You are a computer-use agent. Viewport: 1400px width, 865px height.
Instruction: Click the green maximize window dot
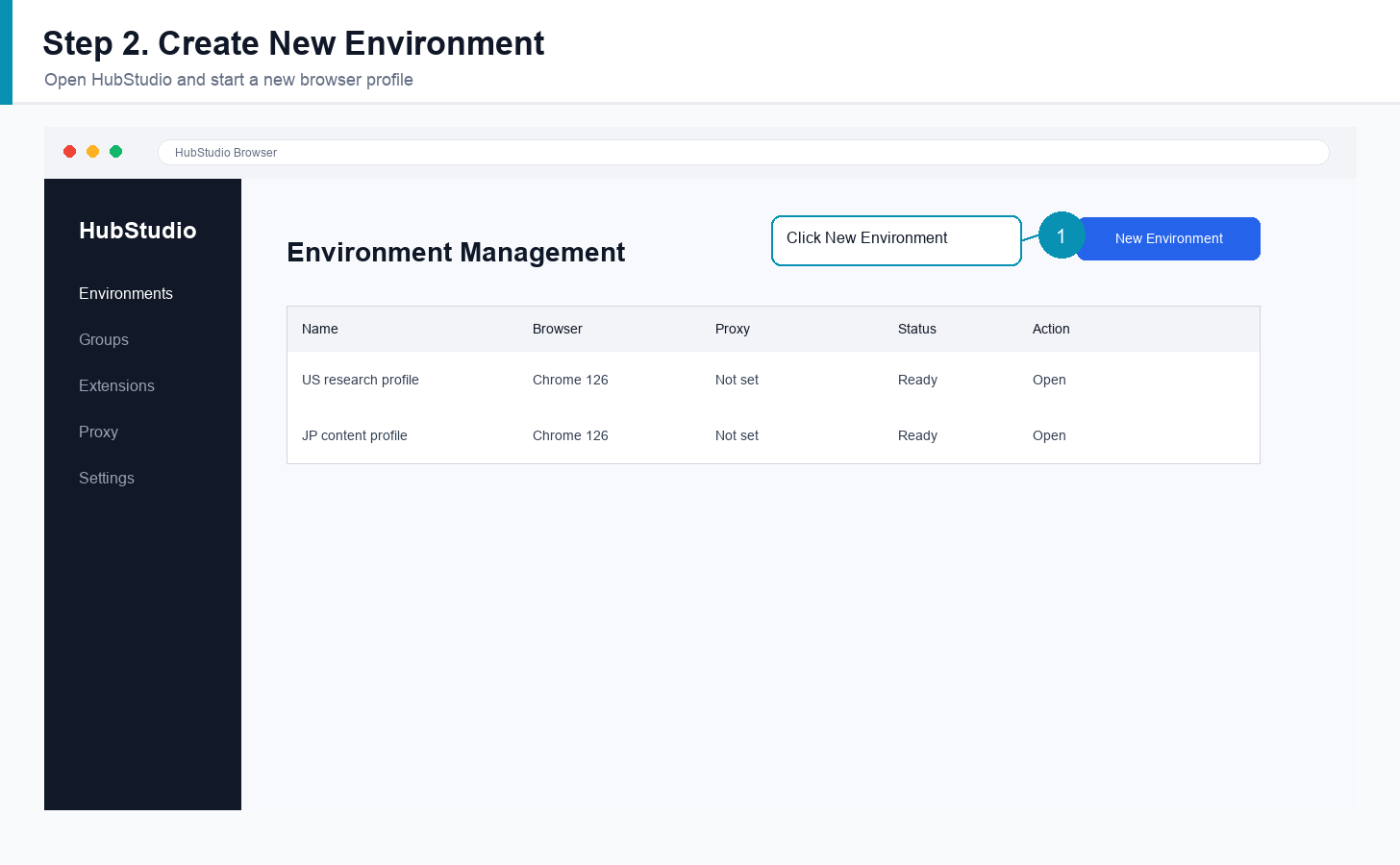click(116, 151)
